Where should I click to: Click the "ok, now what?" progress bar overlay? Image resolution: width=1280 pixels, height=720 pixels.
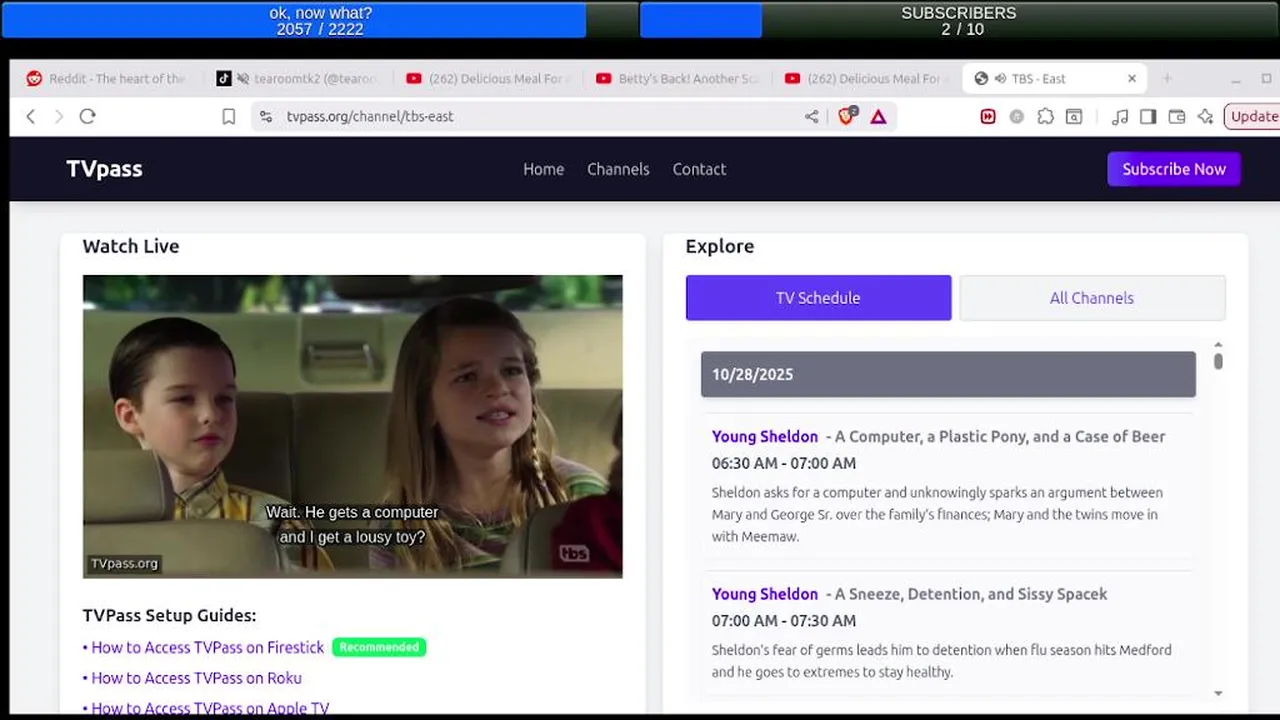click(x=320, y=20)
